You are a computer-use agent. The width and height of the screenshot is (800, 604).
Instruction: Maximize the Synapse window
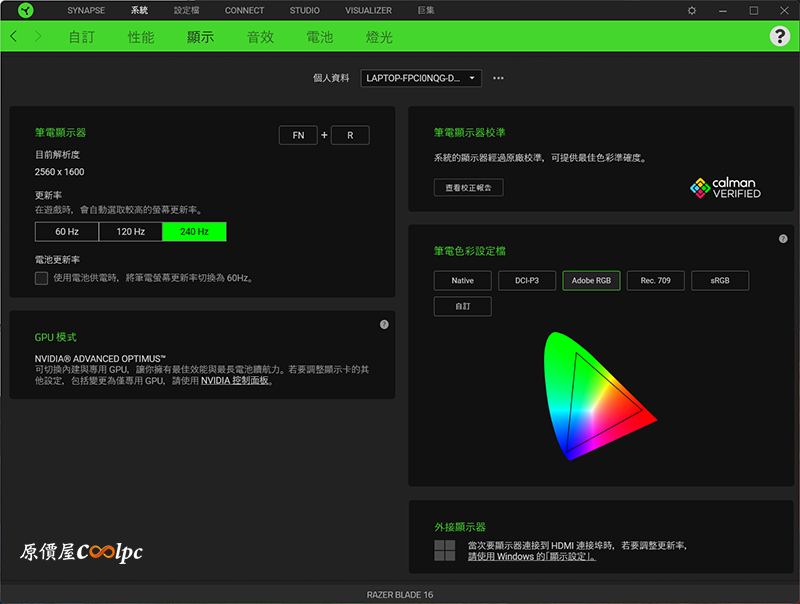[x=754, y=10]
